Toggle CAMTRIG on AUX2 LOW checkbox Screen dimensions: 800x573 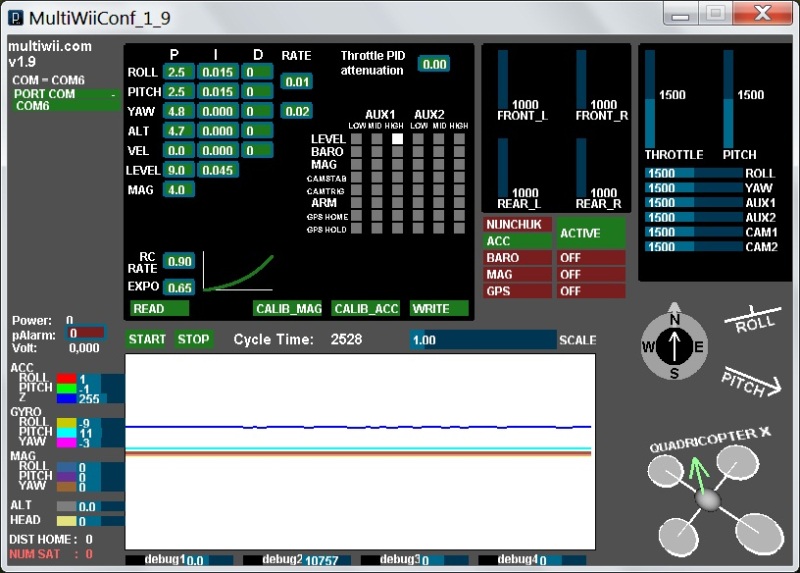point(418,190)
